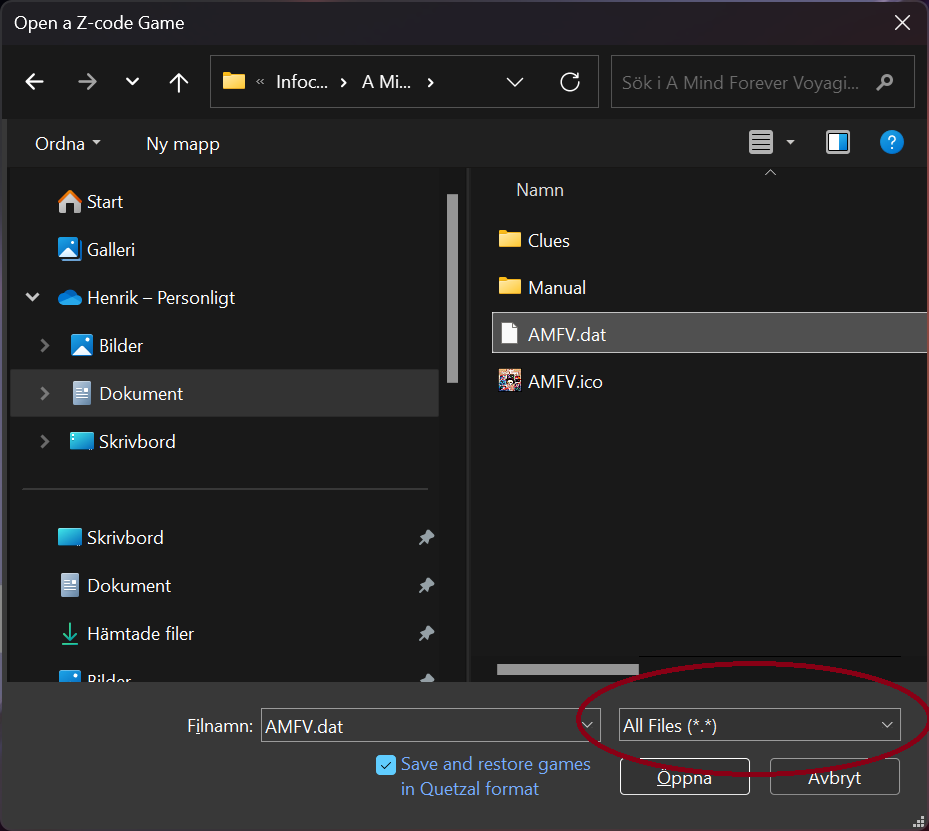
Task: Click the list view layout icon
Action: pyautogui.click(x=761, y=143)
